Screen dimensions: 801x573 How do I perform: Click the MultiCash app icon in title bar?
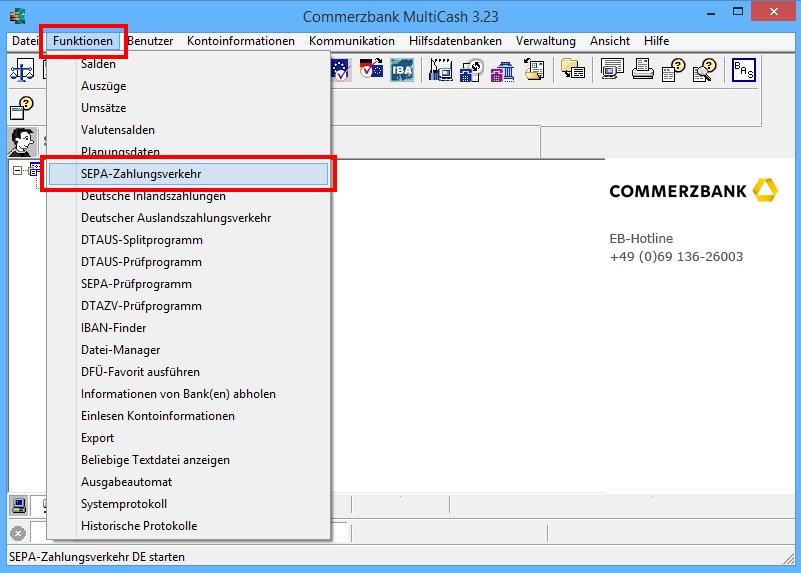pyautogui.click(x=17, y=16)
